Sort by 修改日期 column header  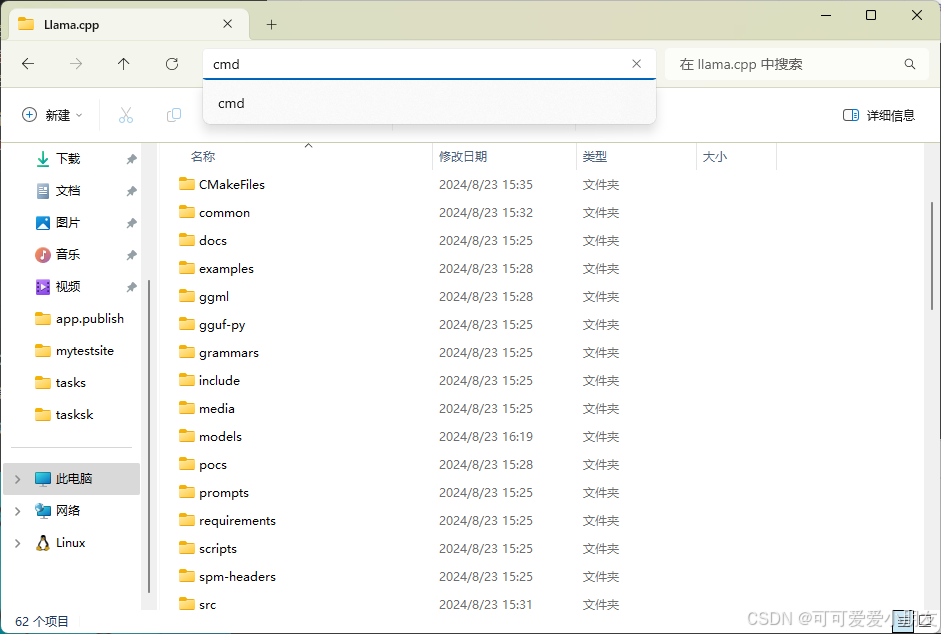(463, 157)
